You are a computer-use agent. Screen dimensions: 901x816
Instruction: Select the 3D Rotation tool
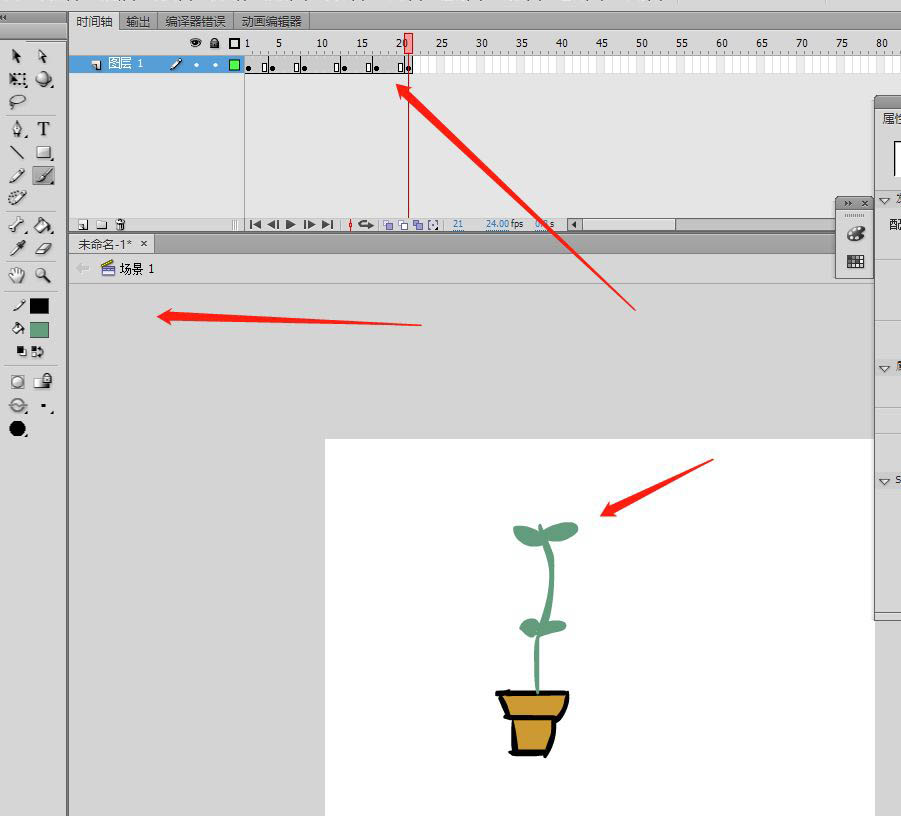pyautogui.click(x=44, y=79)
